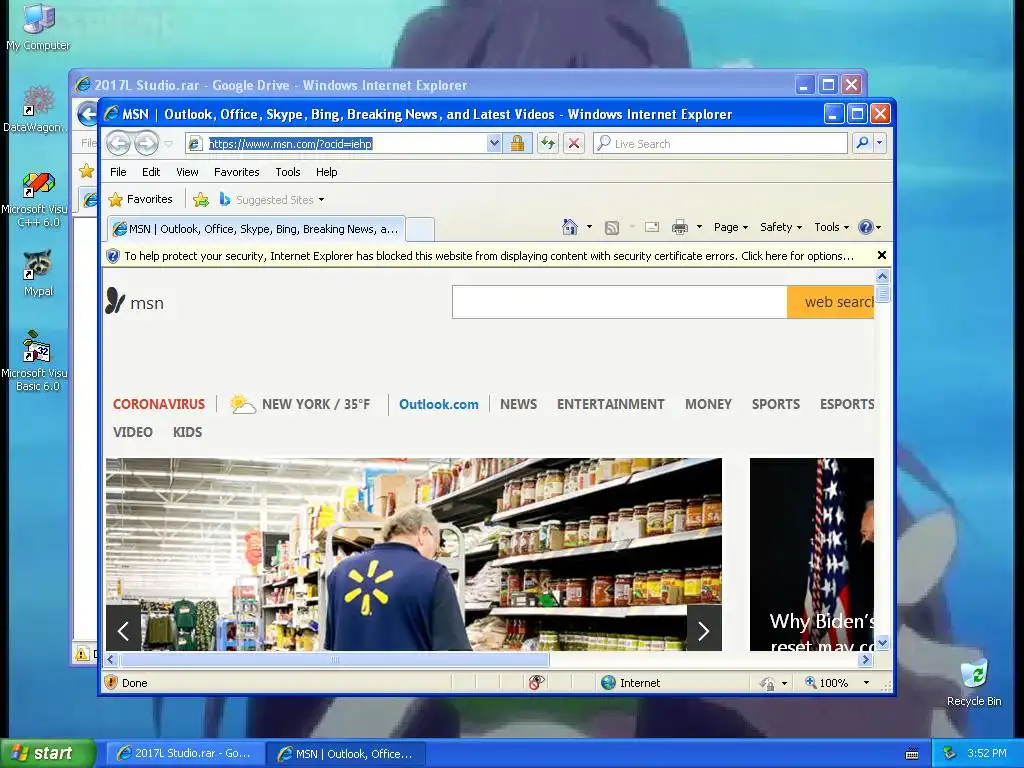
Task: Select the msn.com address bar URL
Action: (291, 144)
